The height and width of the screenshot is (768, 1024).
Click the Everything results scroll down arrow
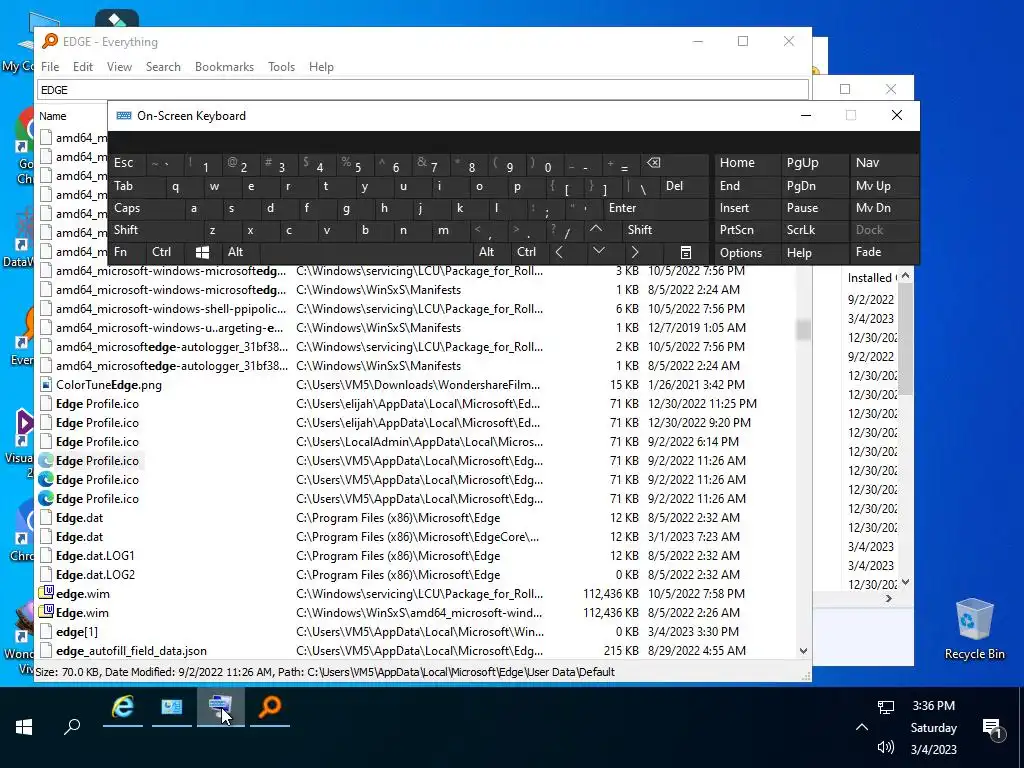(x=803, y=650)
